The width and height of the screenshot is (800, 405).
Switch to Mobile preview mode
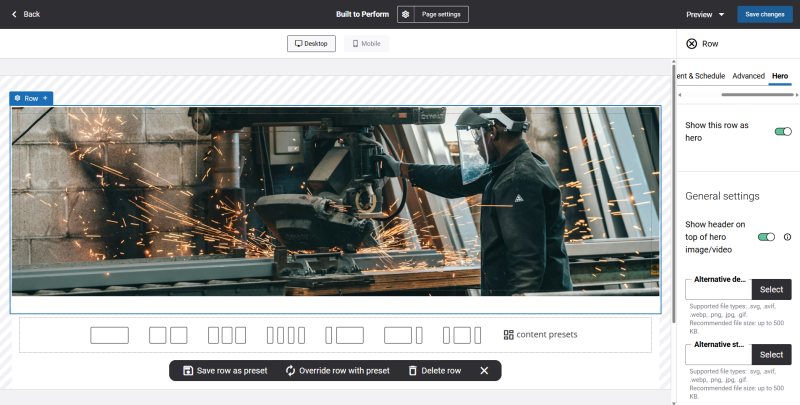pyautogui.click(x=366, y=44)
